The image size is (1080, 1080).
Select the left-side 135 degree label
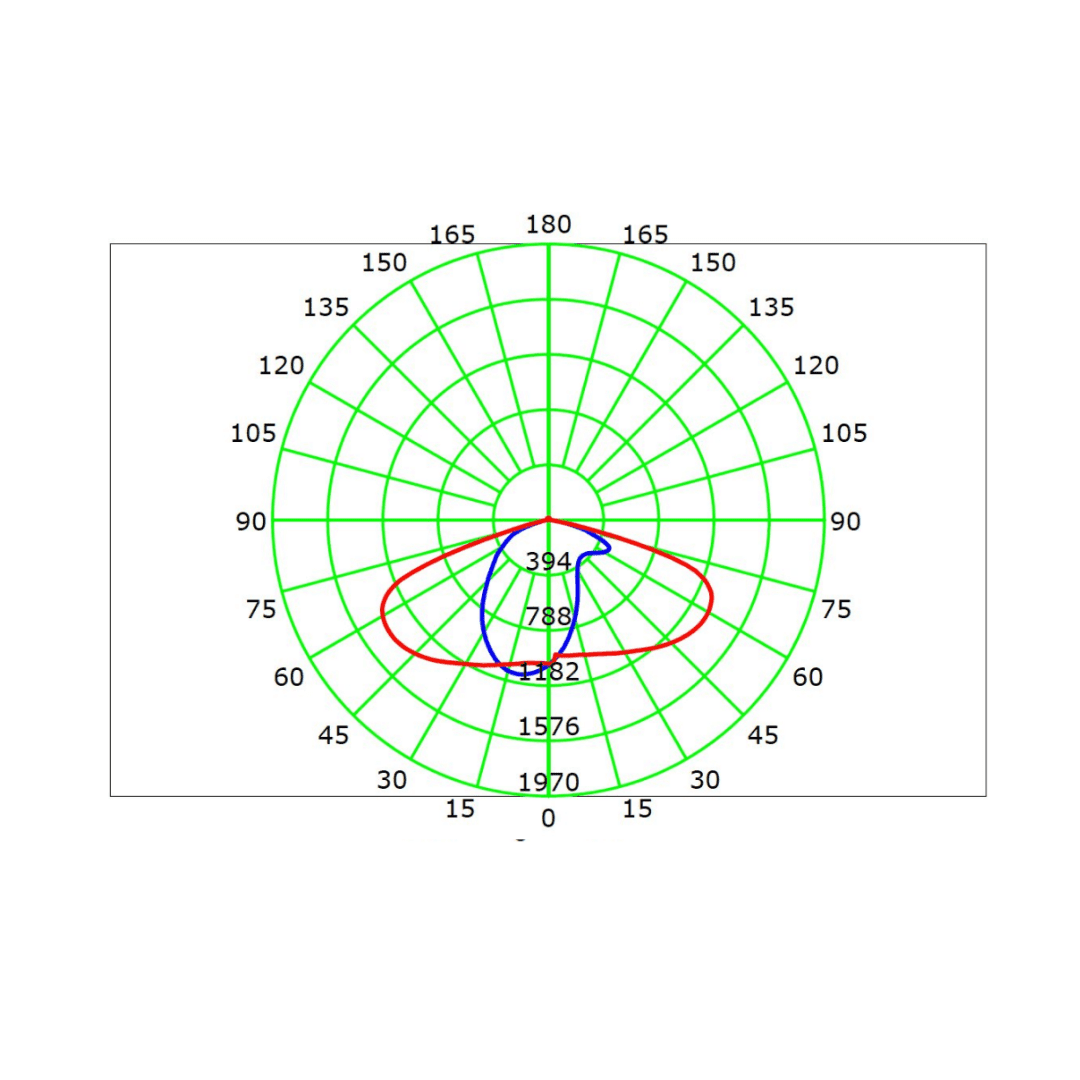click(326, 308)
